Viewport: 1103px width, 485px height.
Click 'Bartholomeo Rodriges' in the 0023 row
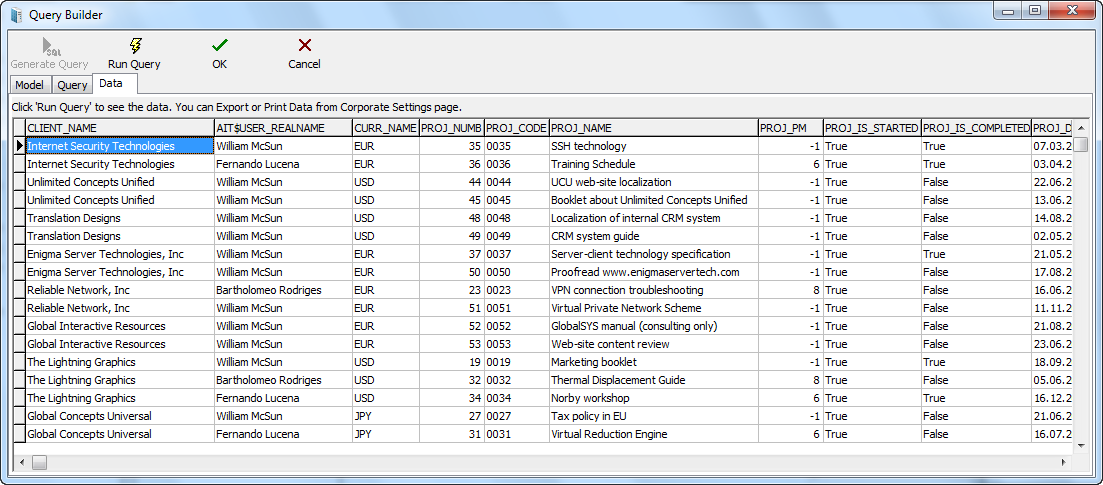283,290
